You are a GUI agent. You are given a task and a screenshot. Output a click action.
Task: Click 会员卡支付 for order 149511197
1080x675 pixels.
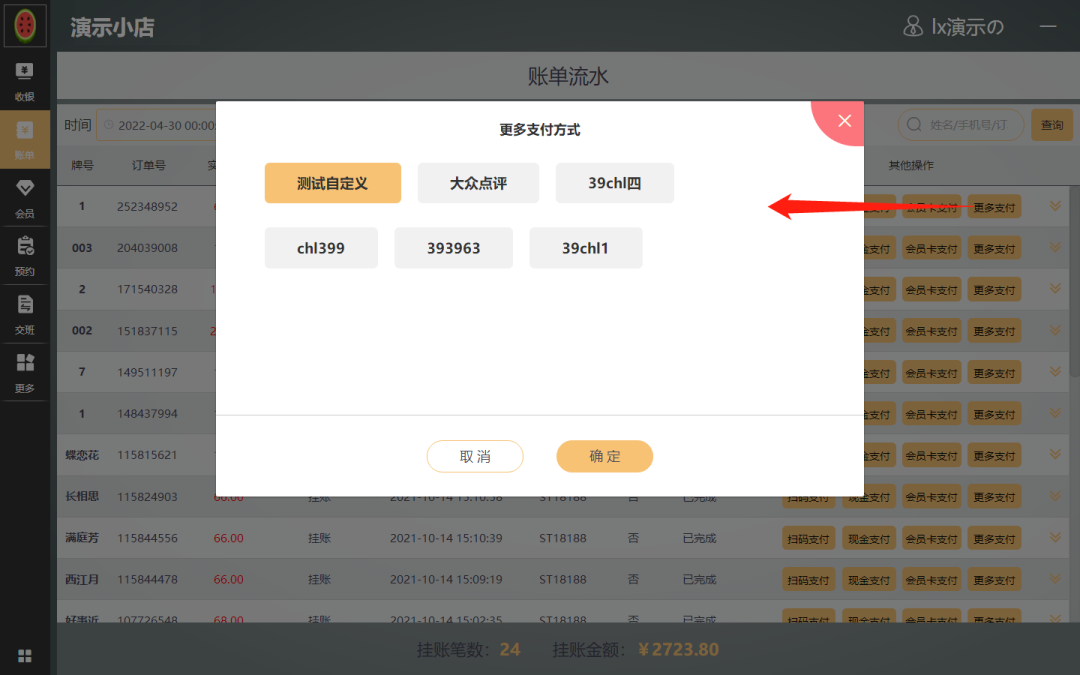coord(931,373)
